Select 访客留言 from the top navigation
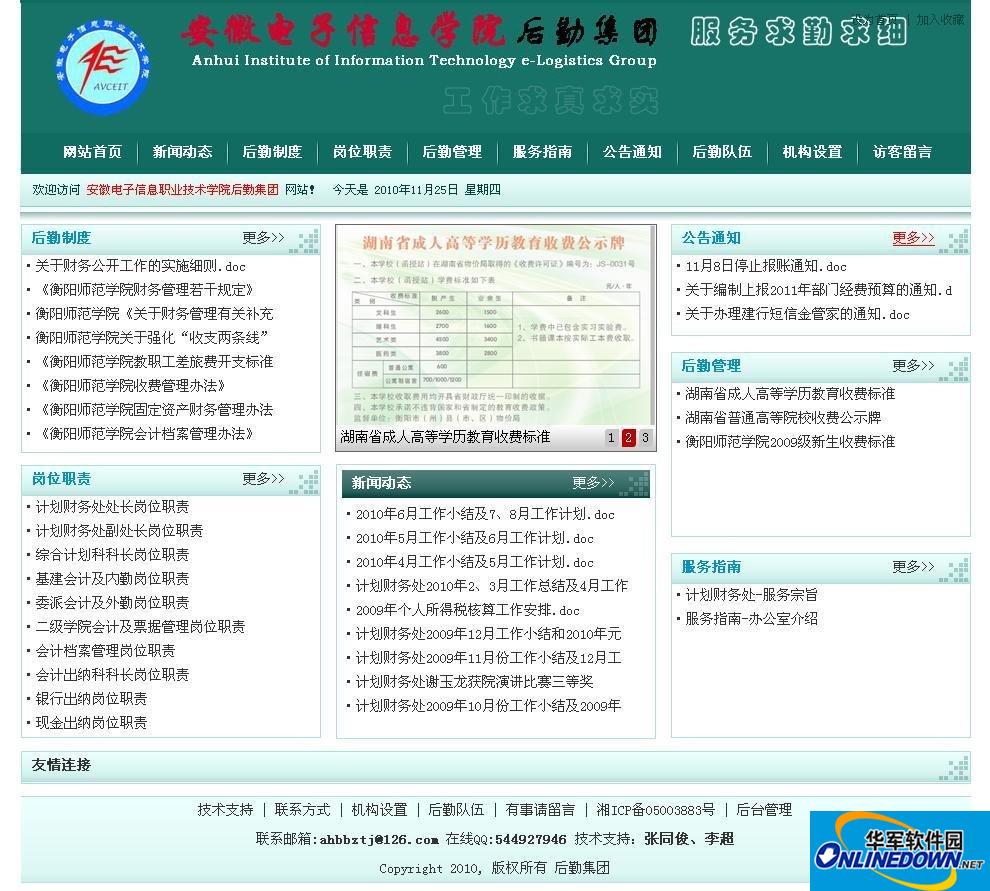 900,152
